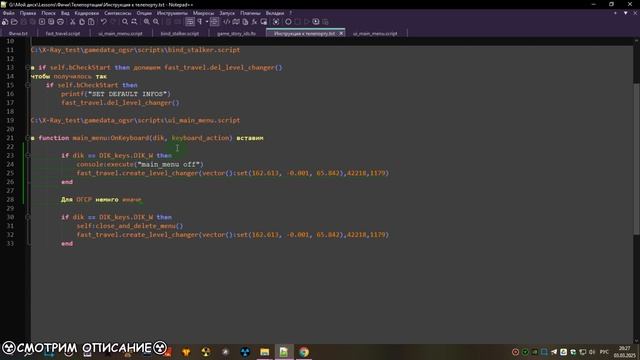Open the Плагины menu

click(250, 13)
